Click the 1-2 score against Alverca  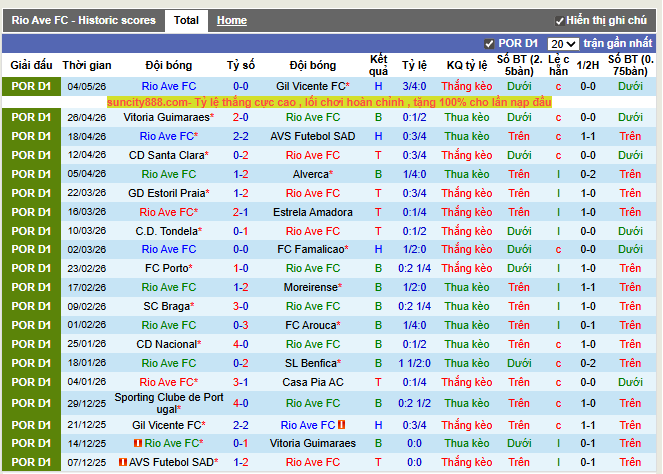pyautogui.click(x=241, y=174)
